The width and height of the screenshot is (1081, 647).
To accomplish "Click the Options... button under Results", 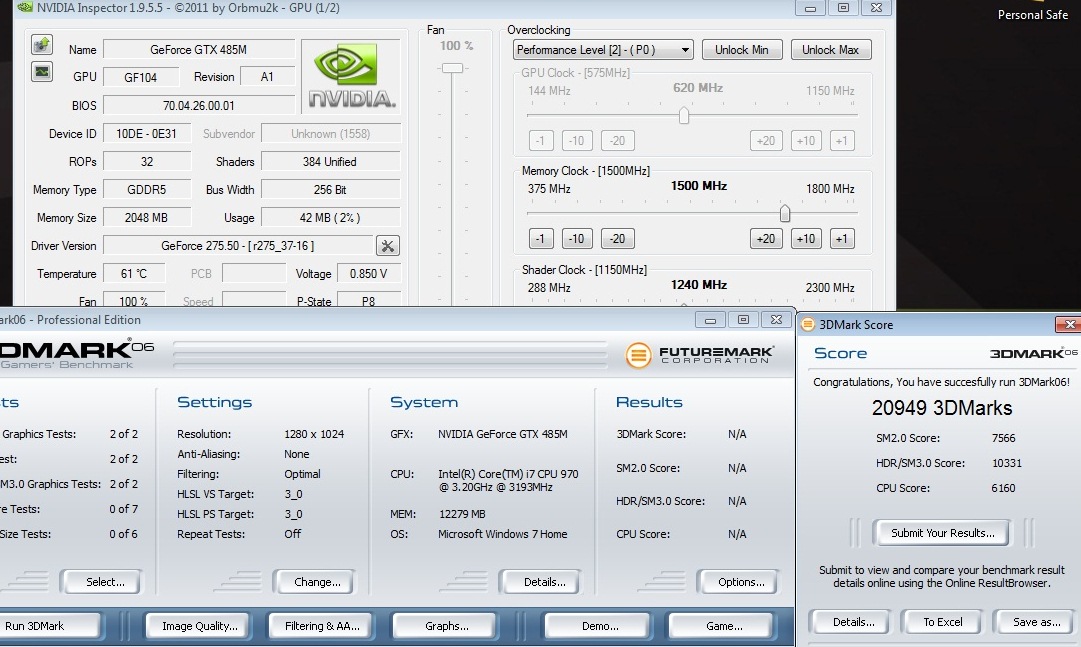I will (x=738, y=582).
